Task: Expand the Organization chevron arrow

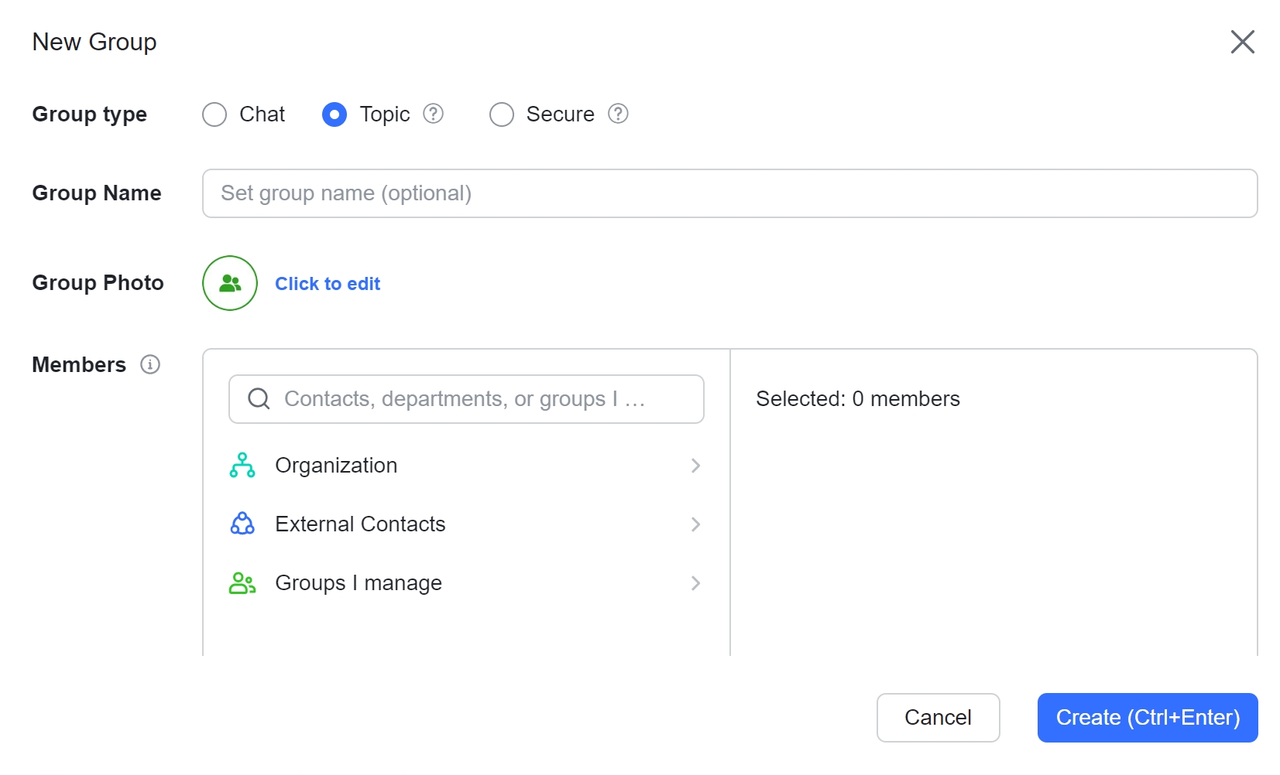Action: click(x=696, y=466)
